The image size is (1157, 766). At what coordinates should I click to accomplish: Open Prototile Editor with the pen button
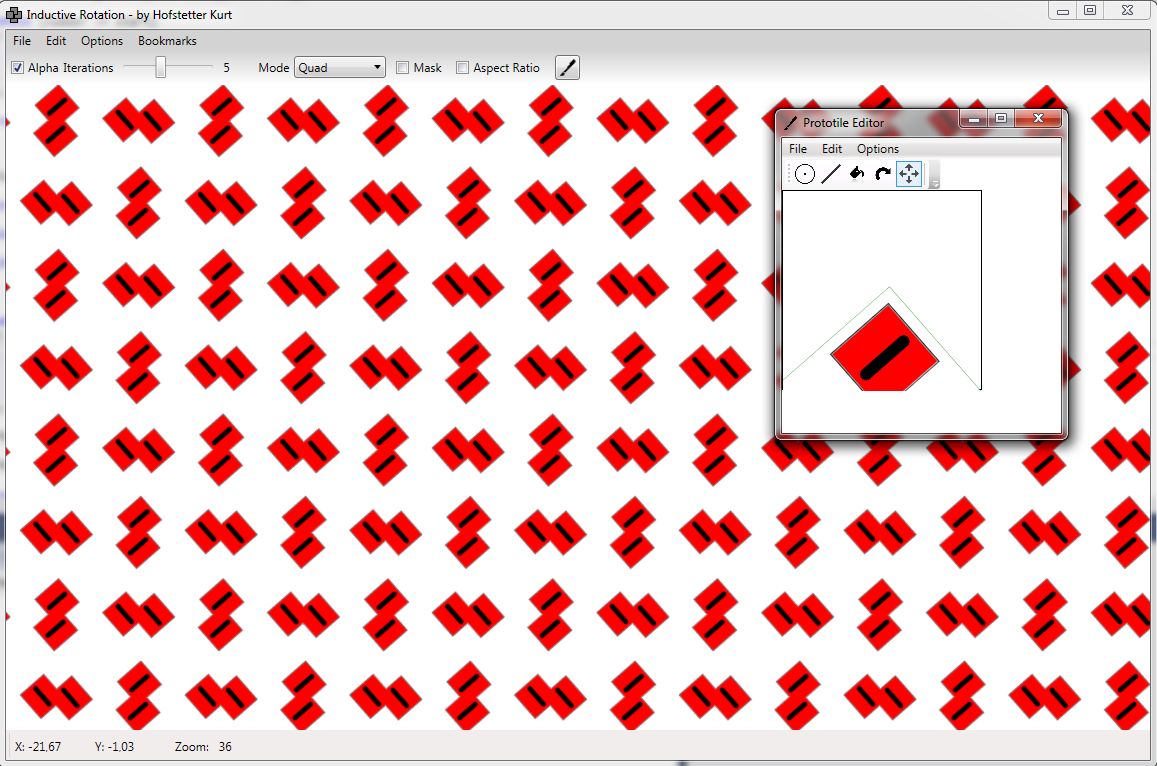(567, 68)
